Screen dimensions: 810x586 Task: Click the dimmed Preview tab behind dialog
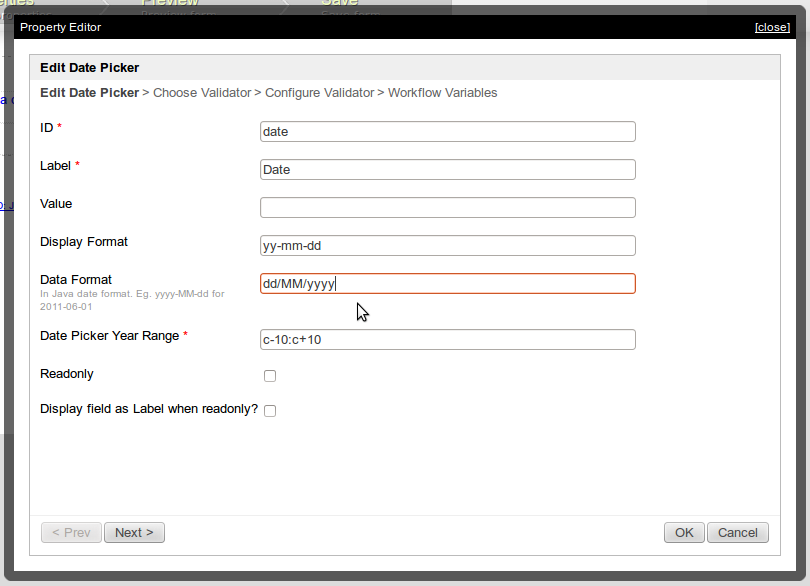tap(170, 5)
